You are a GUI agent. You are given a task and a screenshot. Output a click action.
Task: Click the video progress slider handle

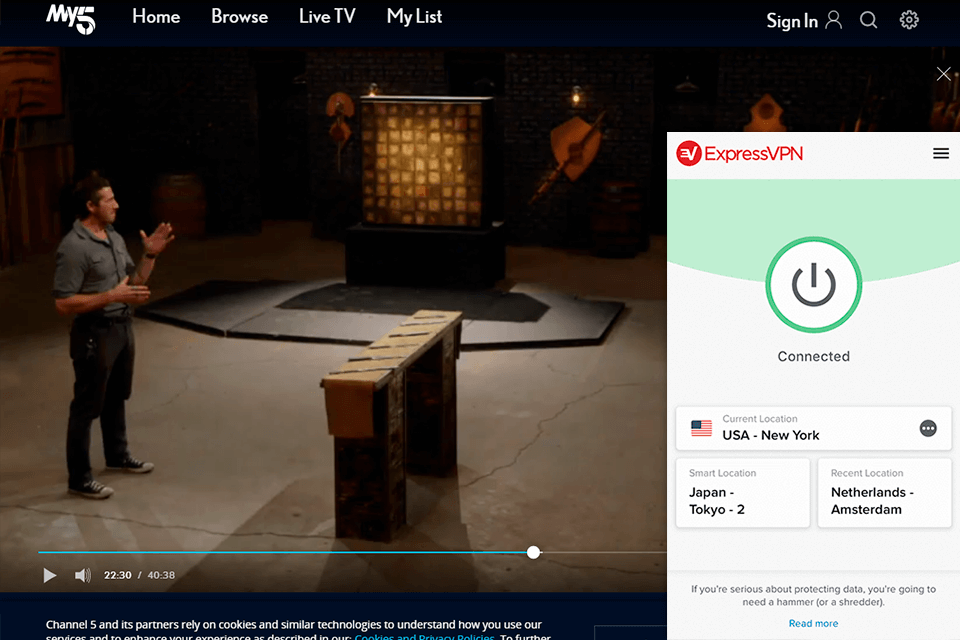pyautogui.click(x=534, y=552)
